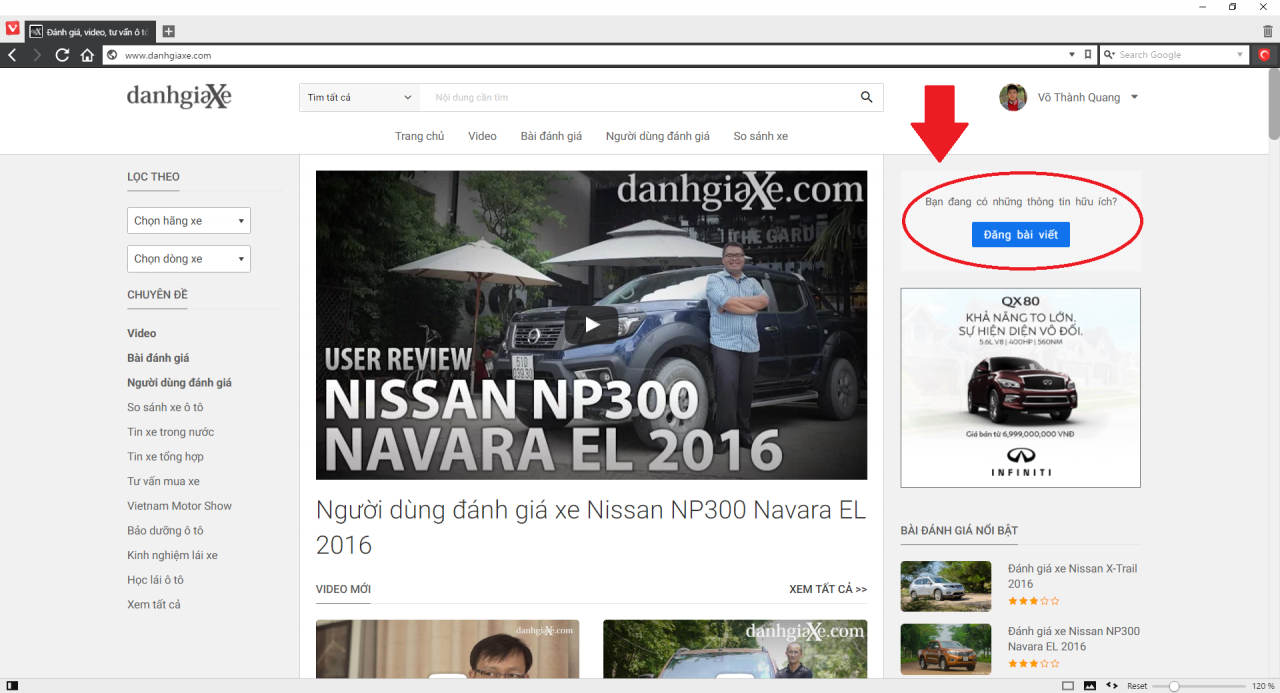1280x693 pixels.
Task: Switch to the Đánh giá, video browser tab
Action: tap(91, 32)
